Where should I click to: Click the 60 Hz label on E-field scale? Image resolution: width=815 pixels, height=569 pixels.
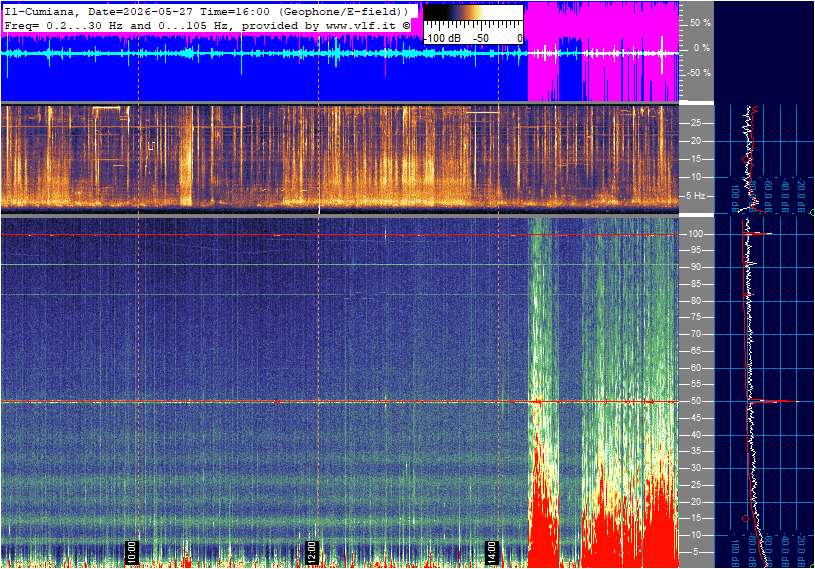tap(695, 368)
